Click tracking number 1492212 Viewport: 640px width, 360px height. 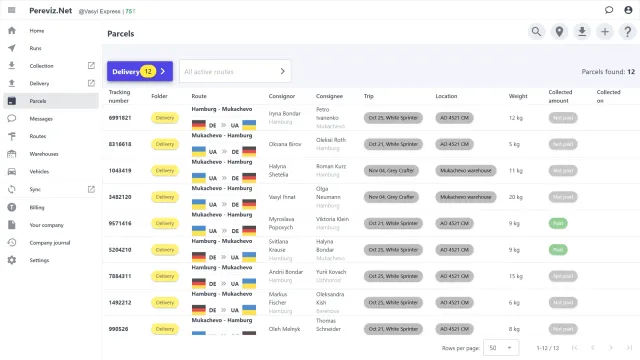[x=120, y=302]
